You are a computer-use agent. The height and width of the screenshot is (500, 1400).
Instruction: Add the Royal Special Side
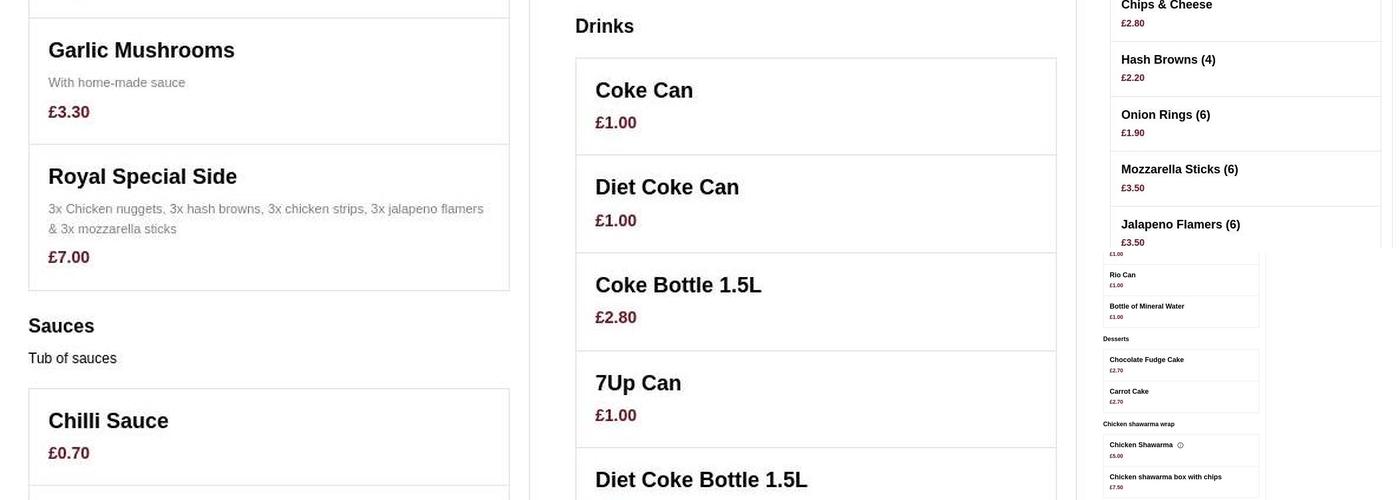(x=268, y=217)
